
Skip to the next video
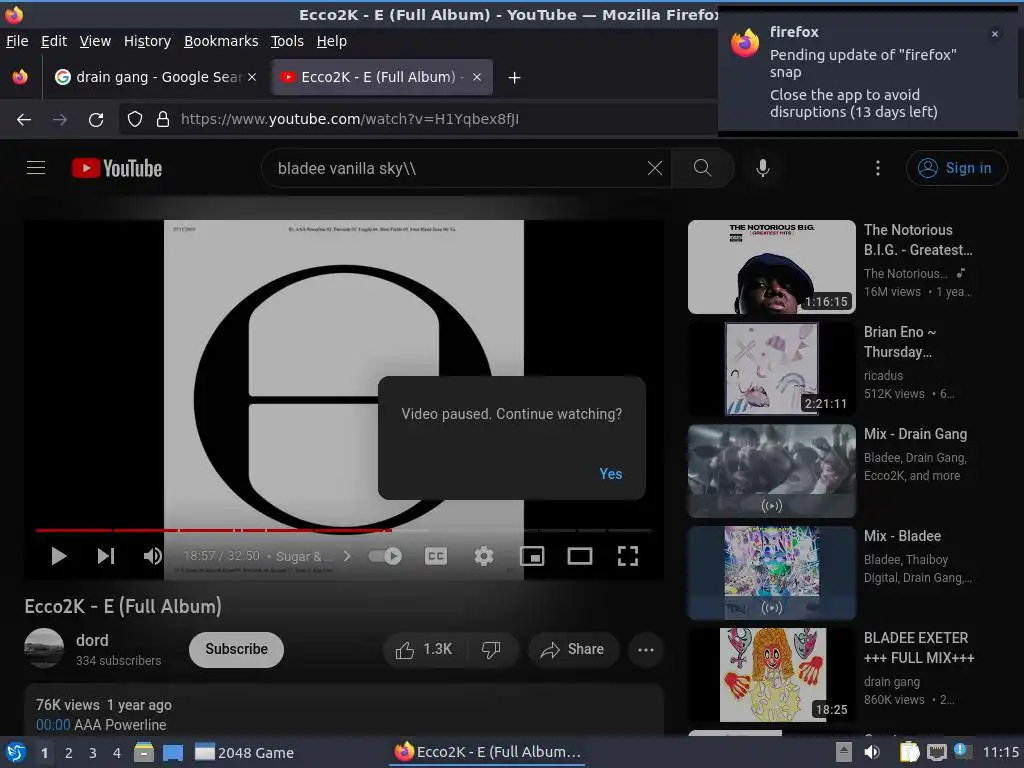pos(106,556)
